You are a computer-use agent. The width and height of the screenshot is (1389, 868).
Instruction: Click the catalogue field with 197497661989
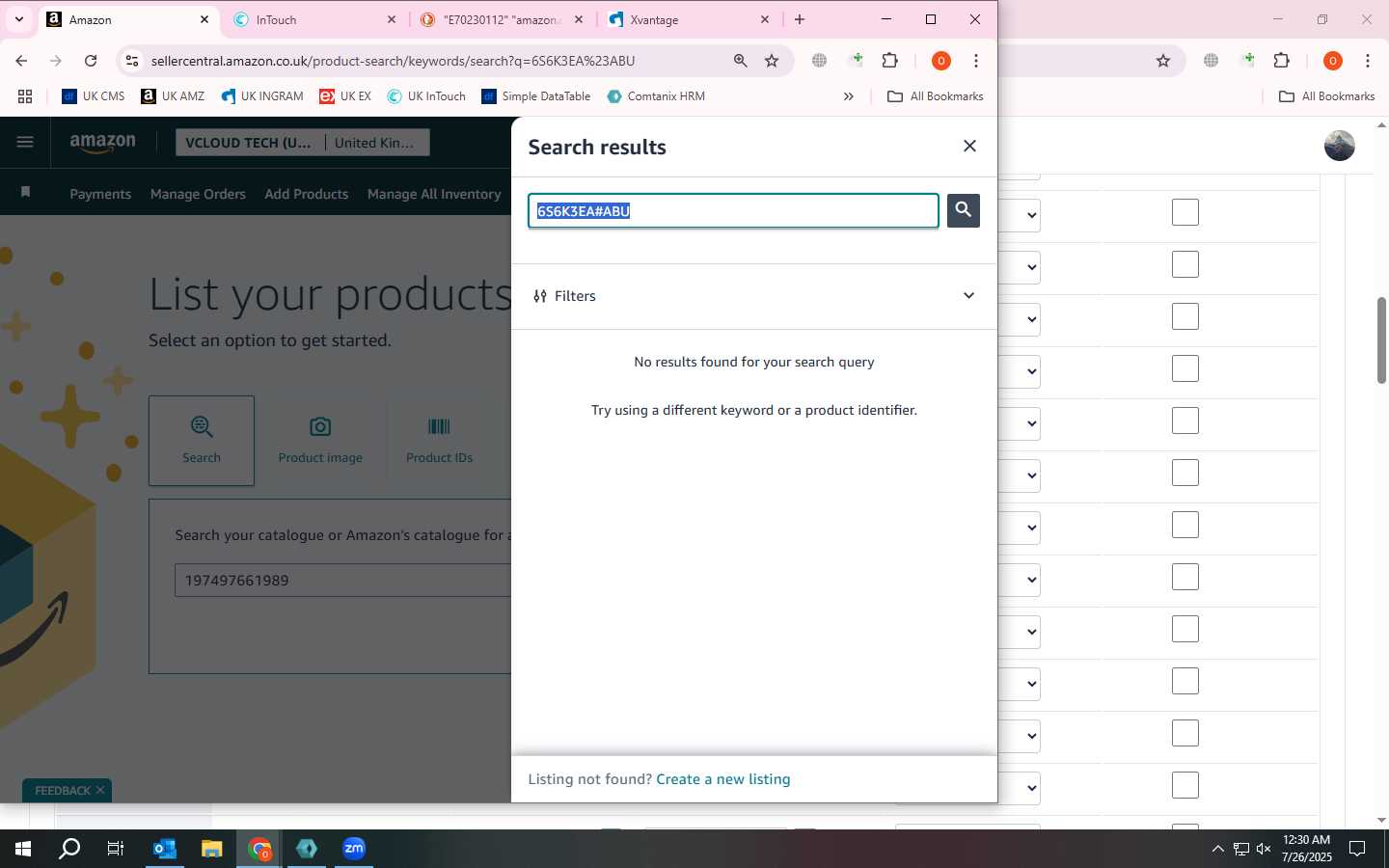(x=342, y=581)
